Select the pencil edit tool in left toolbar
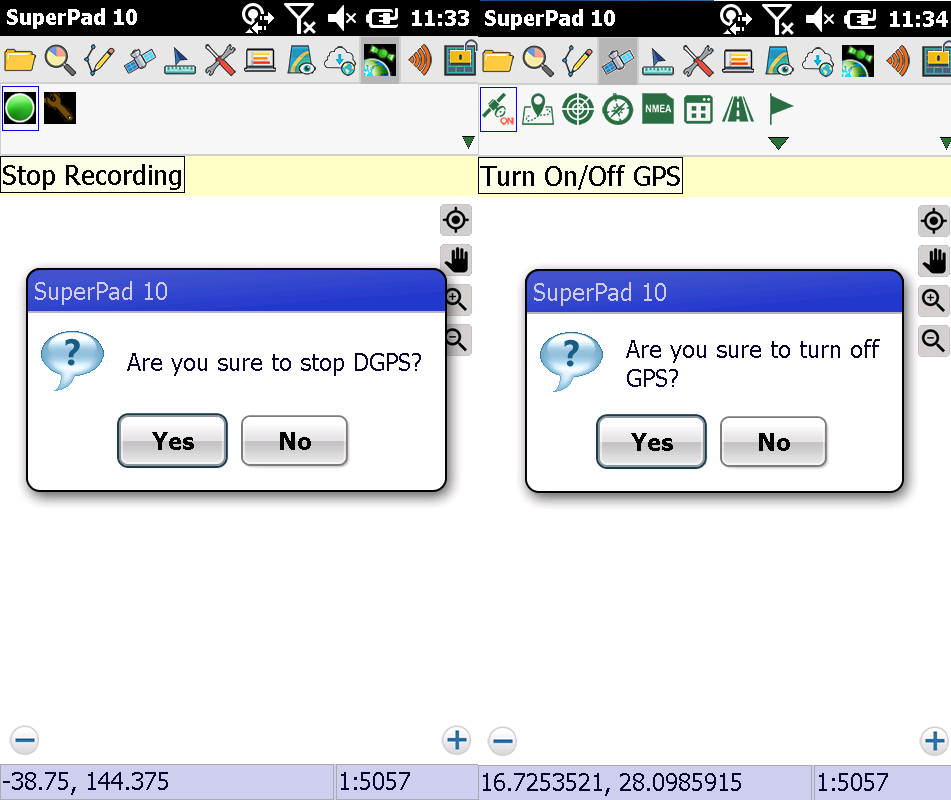The image size is (951, 800). click(99, 60)
